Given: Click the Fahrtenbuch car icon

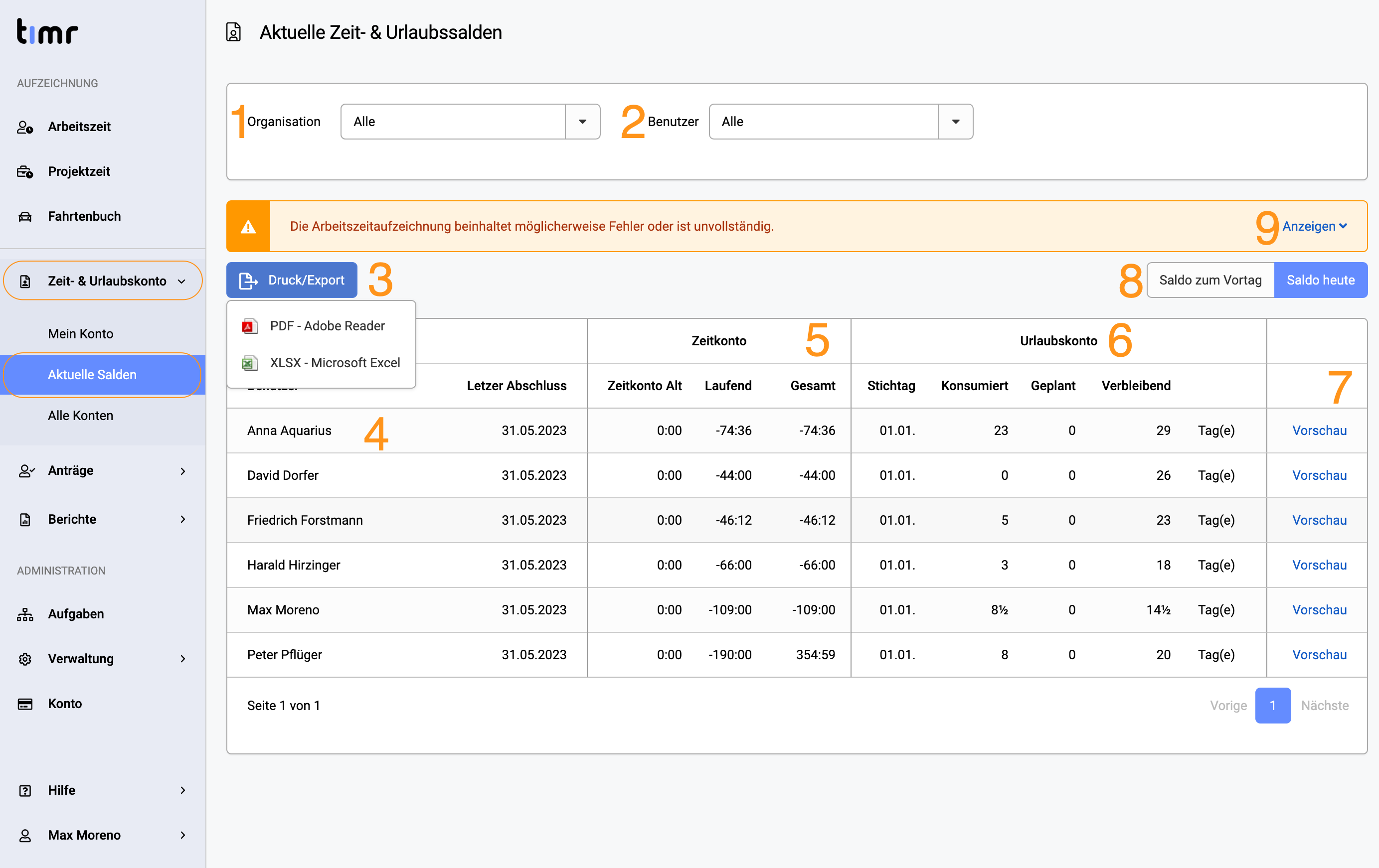Looking at the screenshot, I should (x=24, y=216).
